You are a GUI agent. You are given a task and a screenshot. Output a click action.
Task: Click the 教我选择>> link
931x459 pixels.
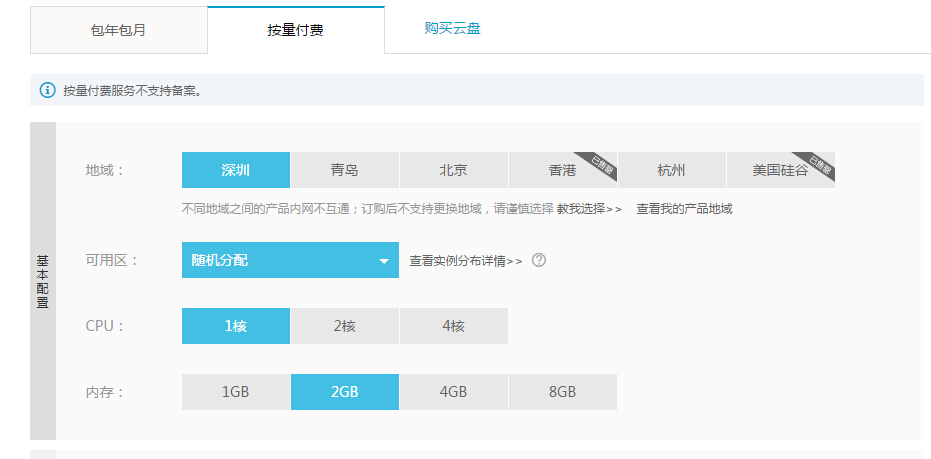tap(589, 209)
